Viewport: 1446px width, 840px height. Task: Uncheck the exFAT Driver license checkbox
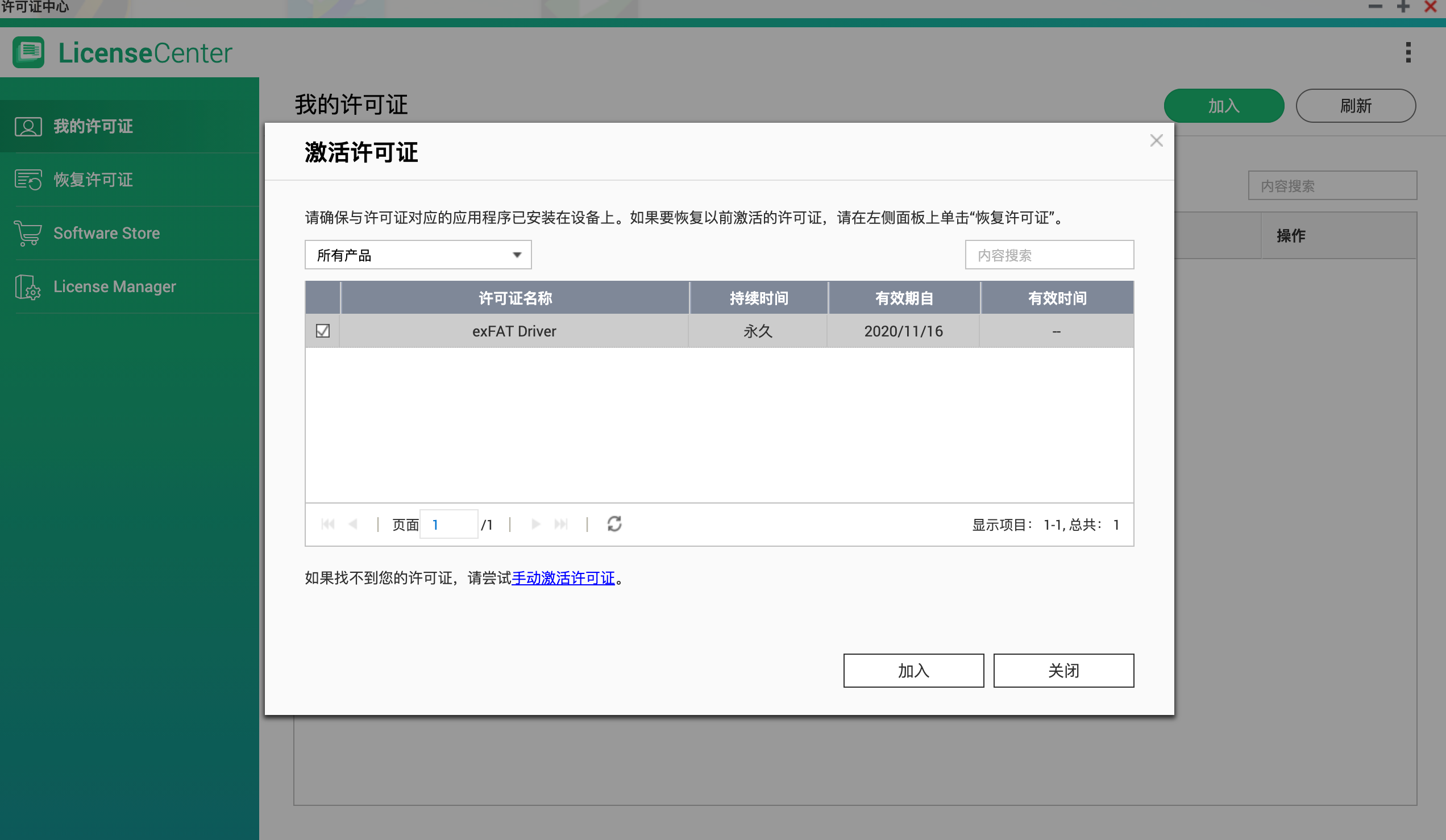[x=322, y=331]
